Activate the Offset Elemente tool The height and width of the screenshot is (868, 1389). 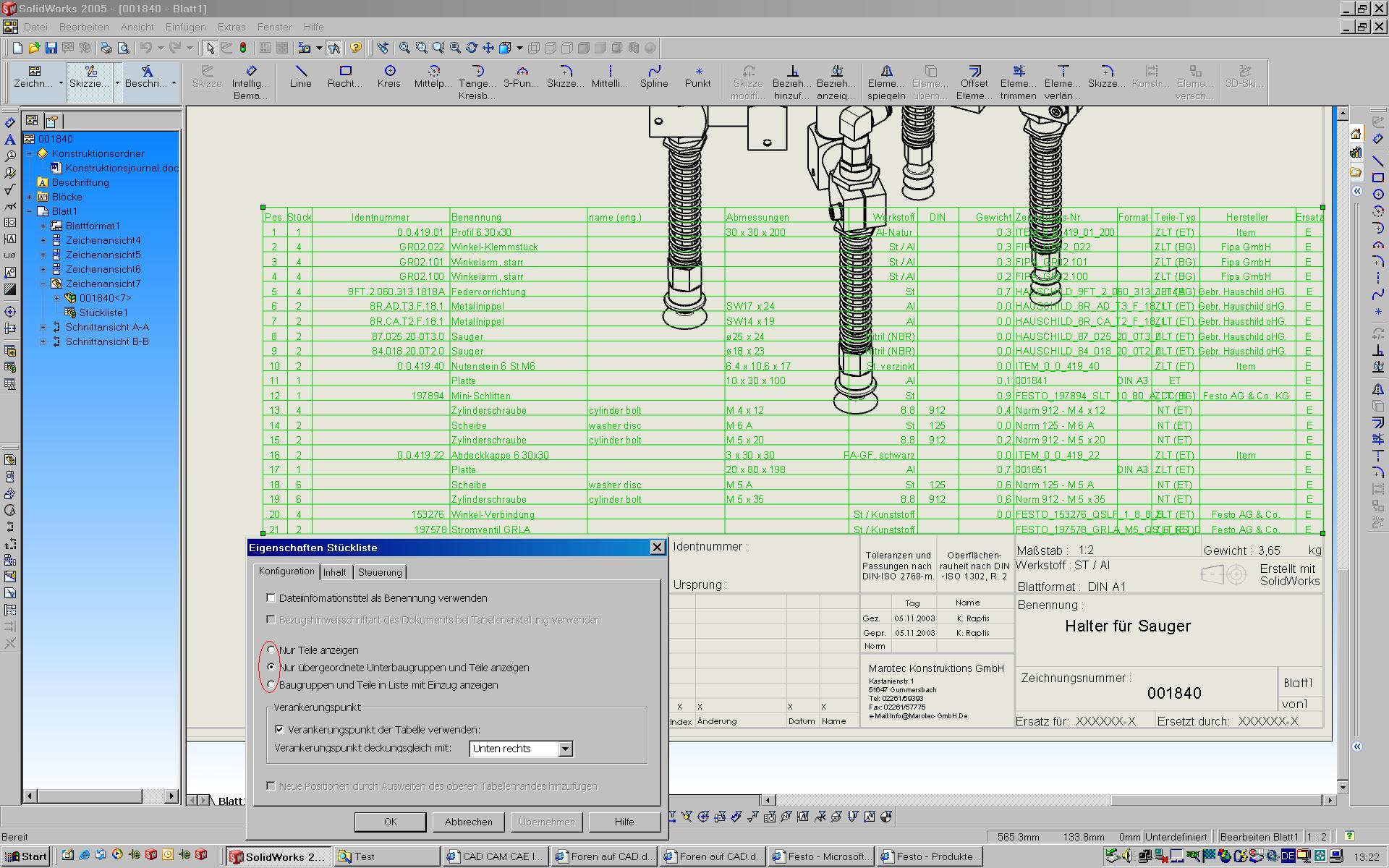tap(974, 82)
